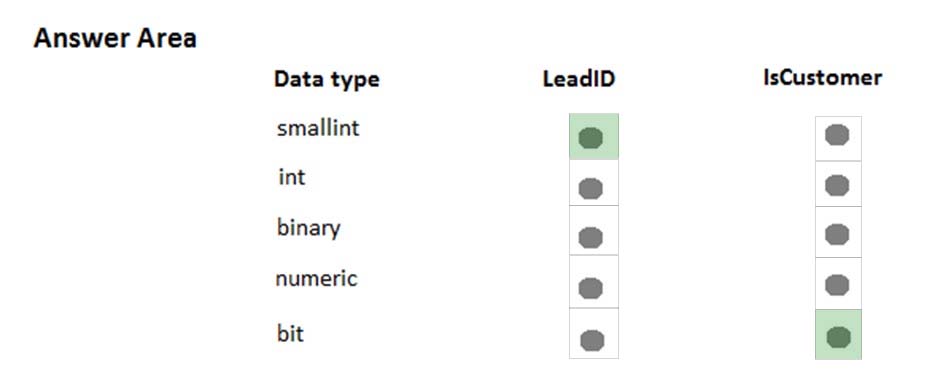Select bit radio button for LeadID
The height and width of the screenshot is (379, 927).
592,341
